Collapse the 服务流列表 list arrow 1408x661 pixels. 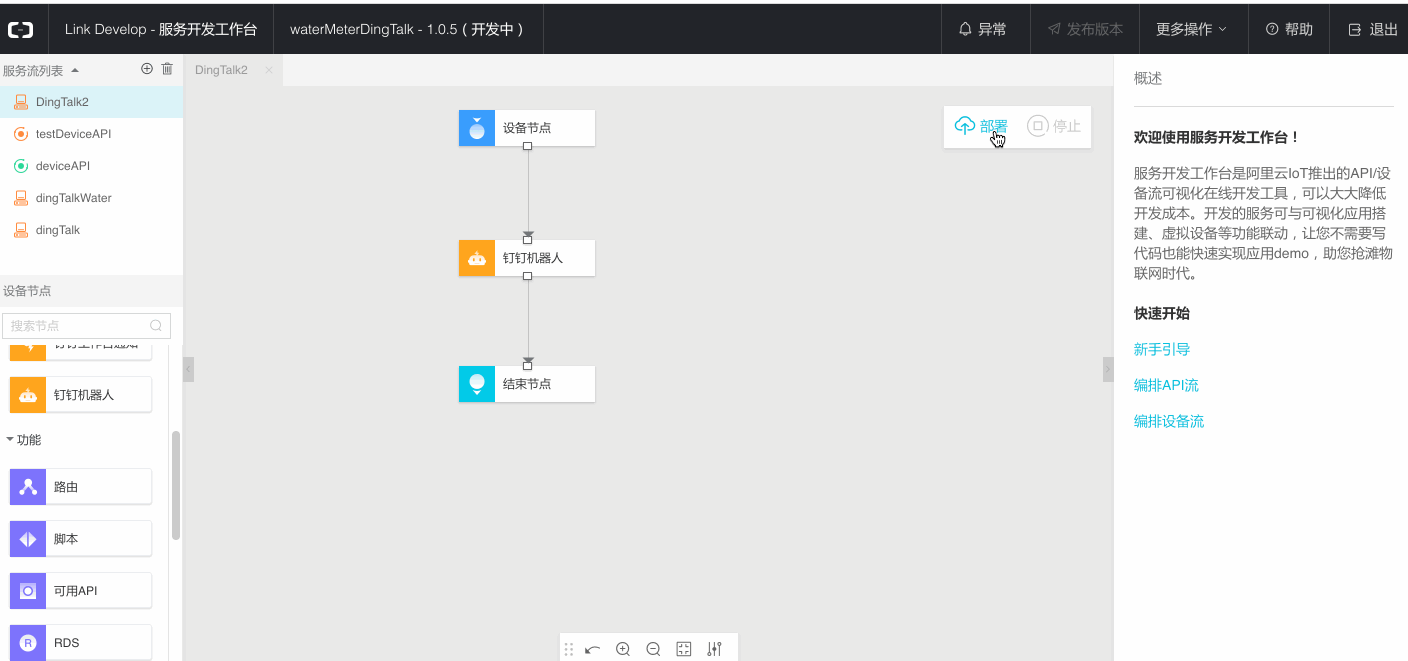coord(75,70)
